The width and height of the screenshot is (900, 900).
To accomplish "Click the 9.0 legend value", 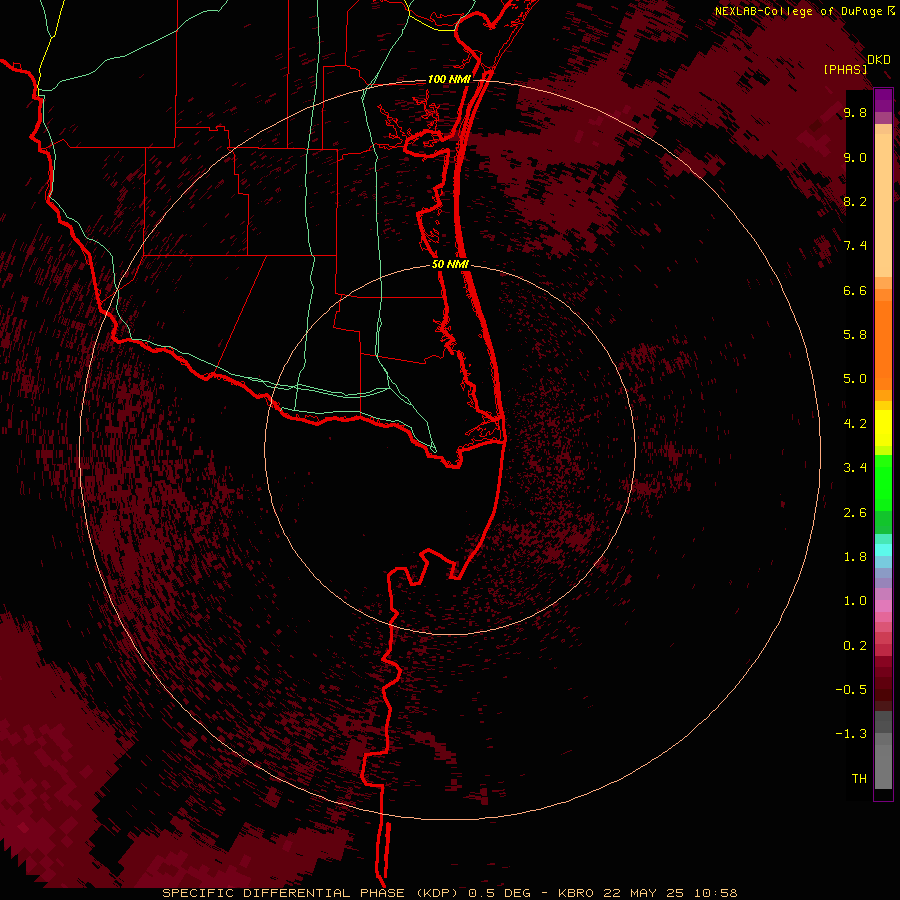I will (x=855, y=157).
